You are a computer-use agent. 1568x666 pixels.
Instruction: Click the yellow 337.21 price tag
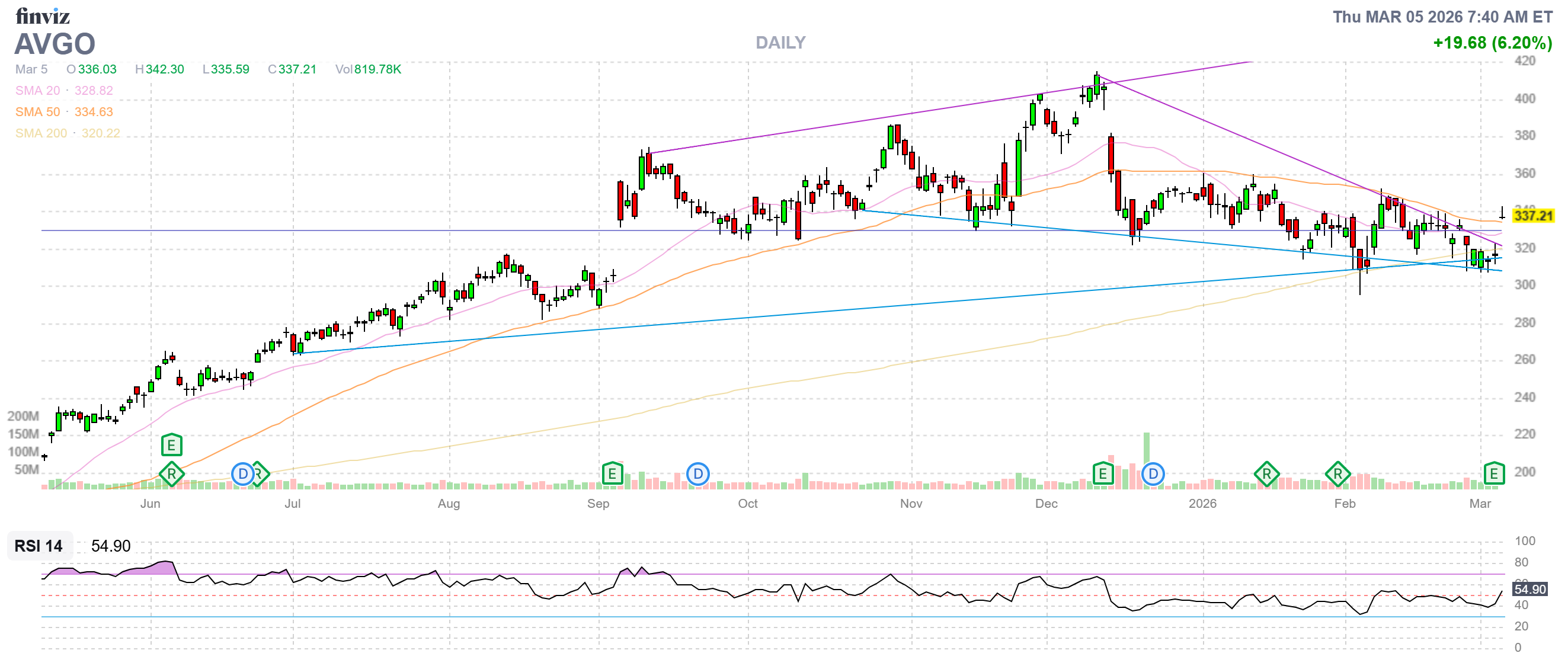coord(1533,216)
